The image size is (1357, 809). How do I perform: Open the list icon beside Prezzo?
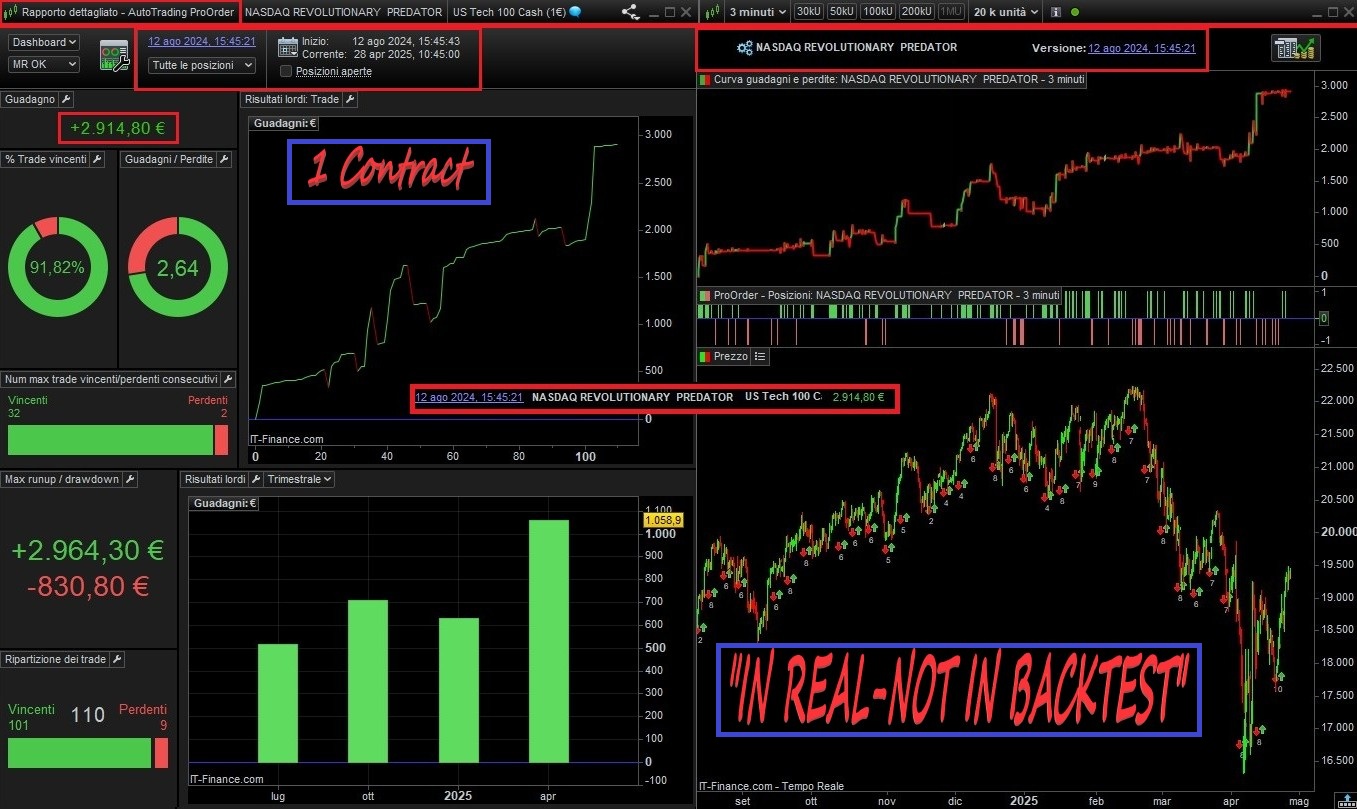pyautogui.click(x=760, y=356)
